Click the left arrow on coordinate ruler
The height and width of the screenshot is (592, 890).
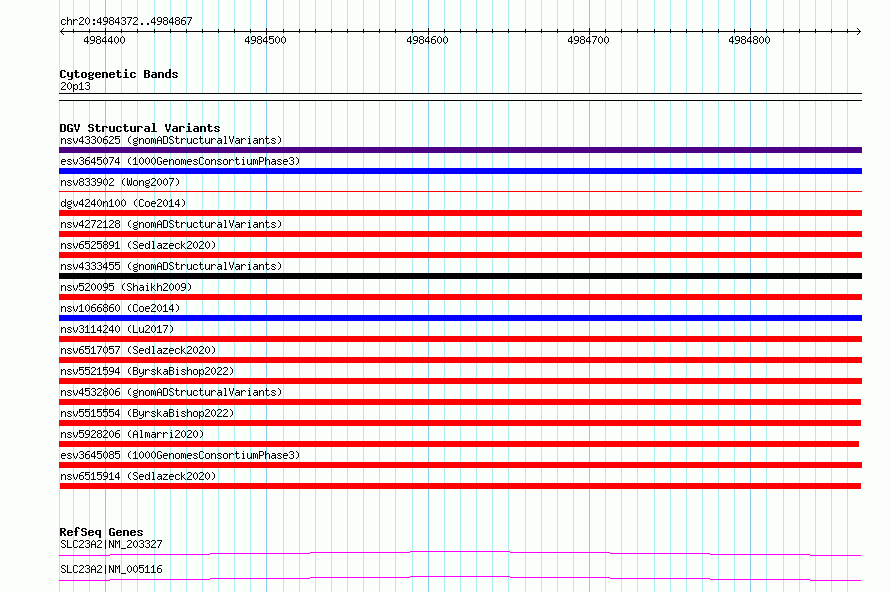click(62, 32)
